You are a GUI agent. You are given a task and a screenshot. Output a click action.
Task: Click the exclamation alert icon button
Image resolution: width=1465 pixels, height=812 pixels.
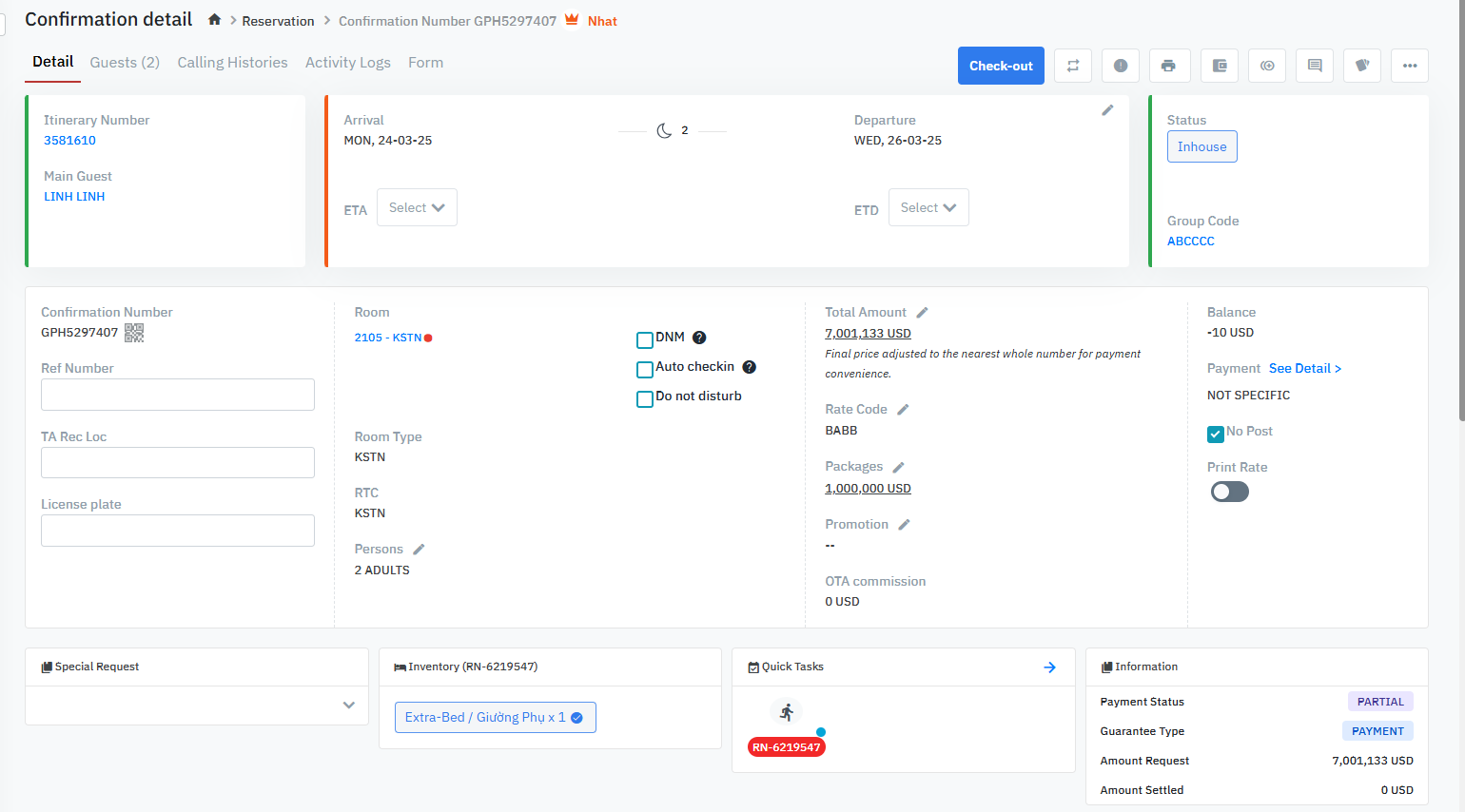pos(1121,66)
